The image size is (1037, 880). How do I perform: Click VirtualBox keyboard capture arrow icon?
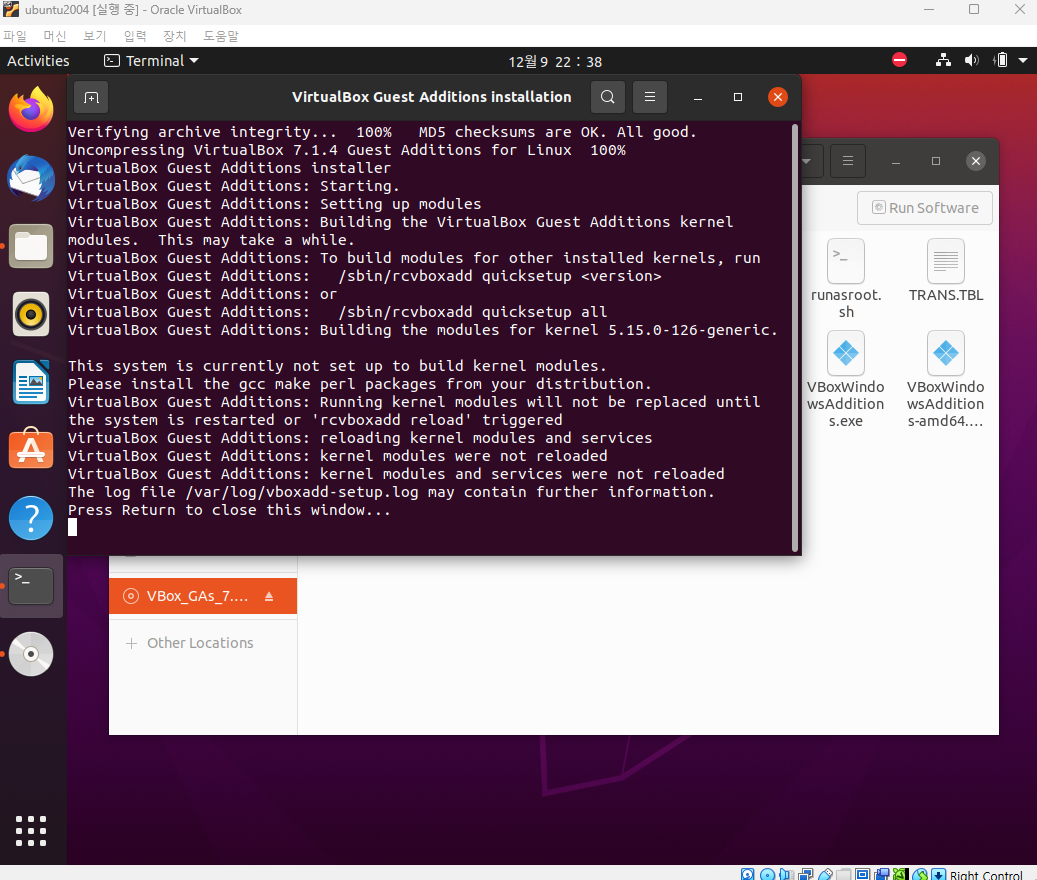pos(938,874)
